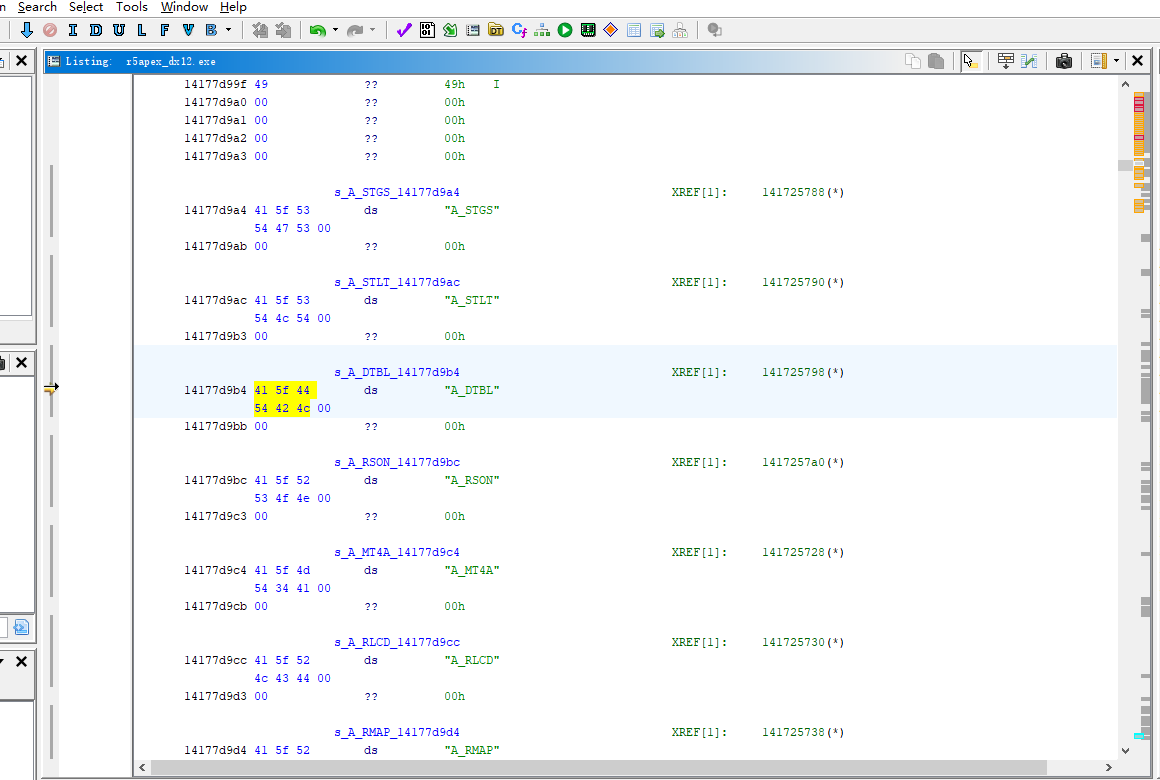
Task: Toggle the navigation direction down arrow
Action: pos(27,30)
